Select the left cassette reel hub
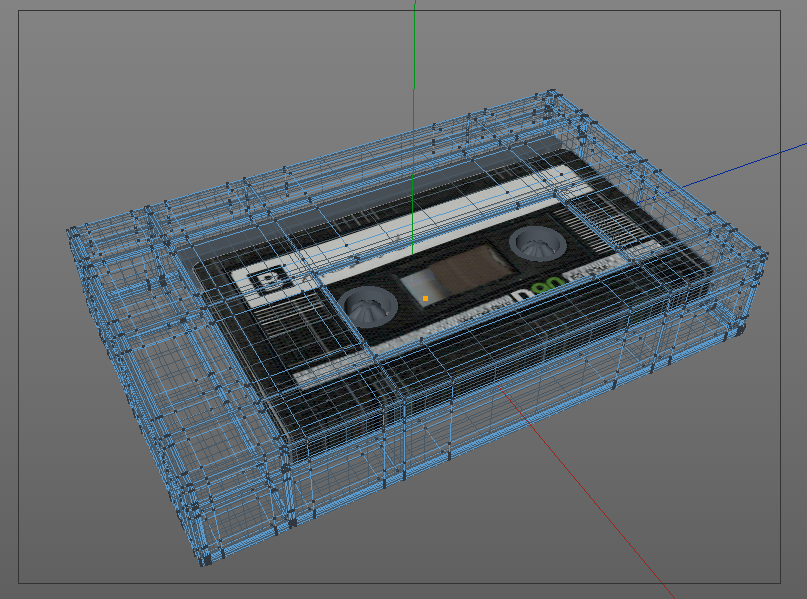 [x=368, y=307]
